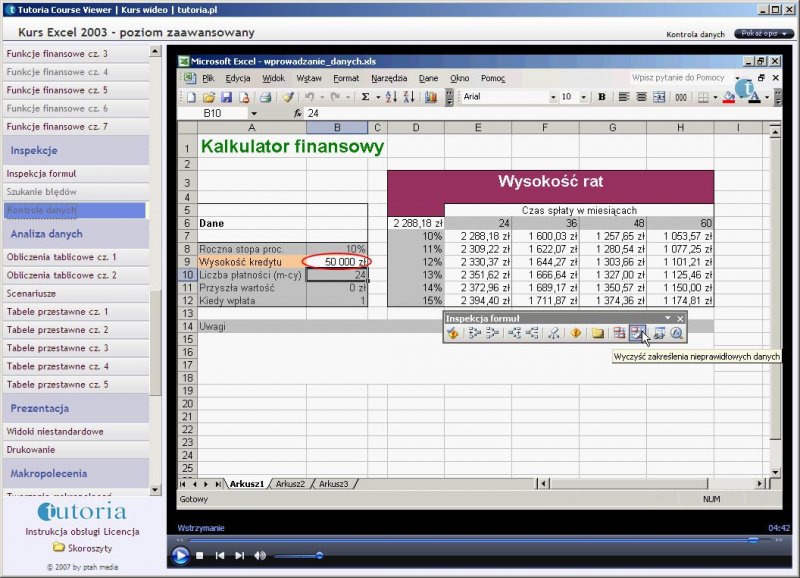
Task: Click Trace Precedents icon in Inspekcja formuł toolbar
Action: [x=474, y=333]
